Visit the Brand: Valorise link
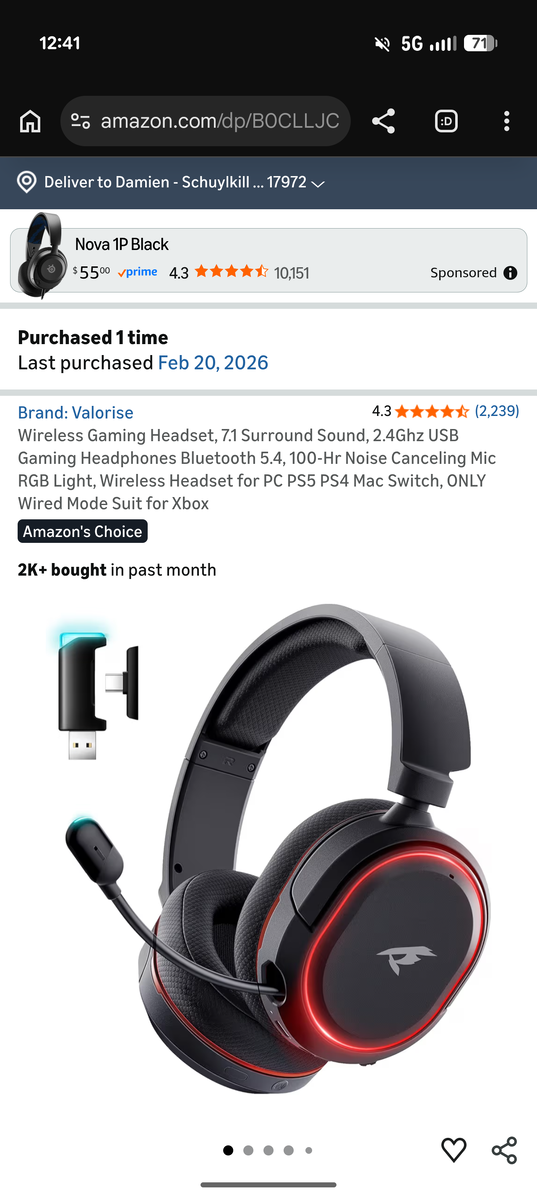Viewport: 537px width, 1200px height. coord(75,412)
